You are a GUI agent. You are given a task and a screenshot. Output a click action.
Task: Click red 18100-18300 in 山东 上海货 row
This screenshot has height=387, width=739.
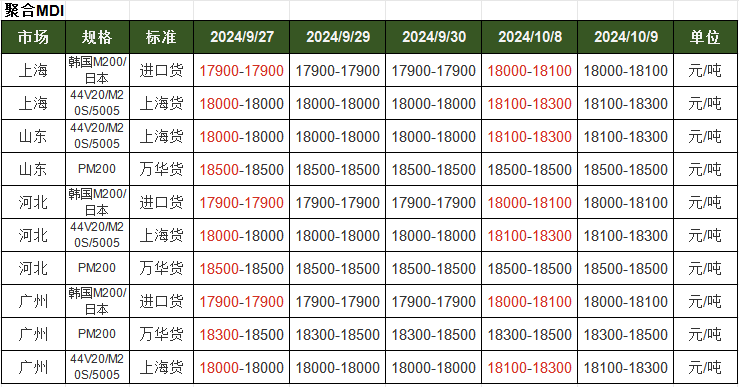point(530,137)
